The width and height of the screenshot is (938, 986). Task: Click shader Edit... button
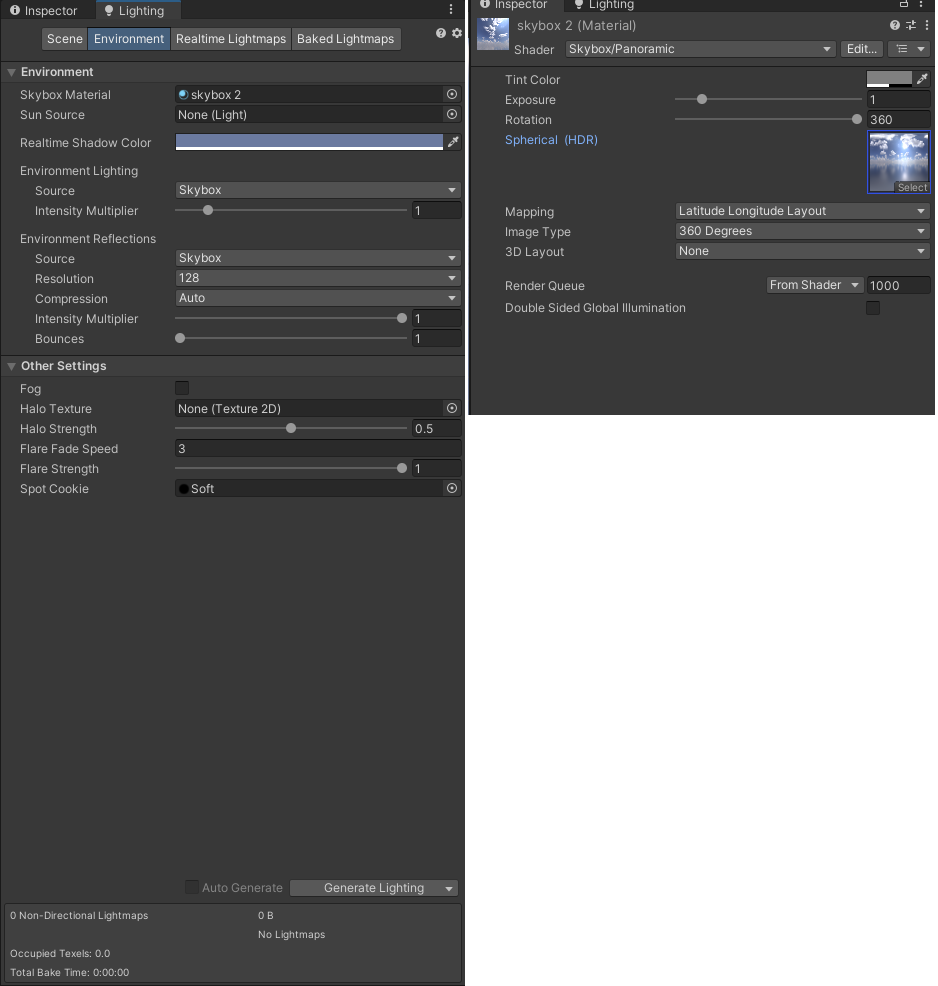(862, 49)
